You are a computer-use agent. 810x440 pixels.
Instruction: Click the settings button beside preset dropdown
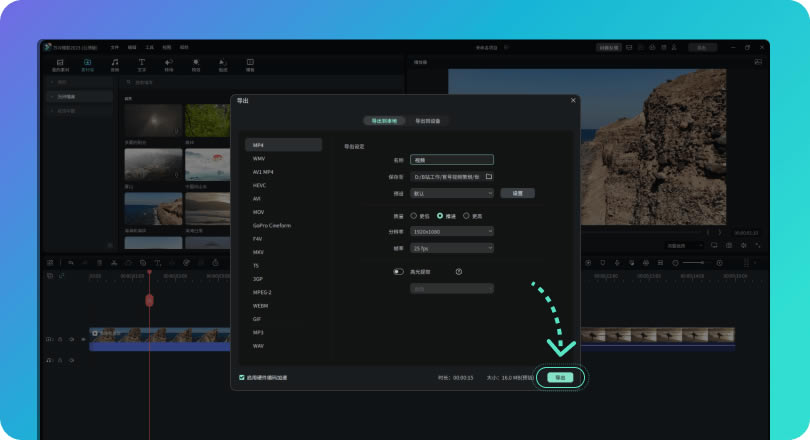pyautogui.click(x=518, y=193)
